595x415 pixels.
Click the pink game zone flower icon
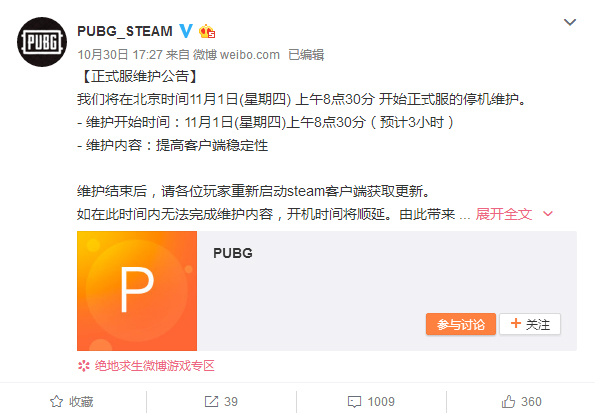(x=83, y=366)
